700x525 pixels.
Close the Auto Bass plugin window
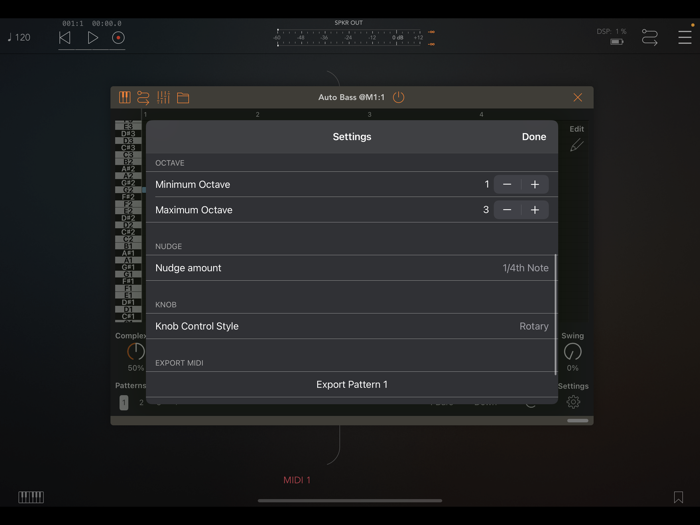click(x=577, y=97)
